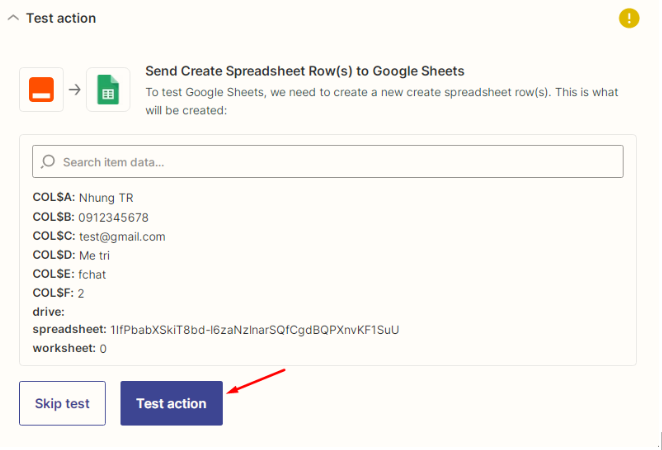Click the Test action section heading
The height and width of the screenshot is (450, 662).
(61, 18)
